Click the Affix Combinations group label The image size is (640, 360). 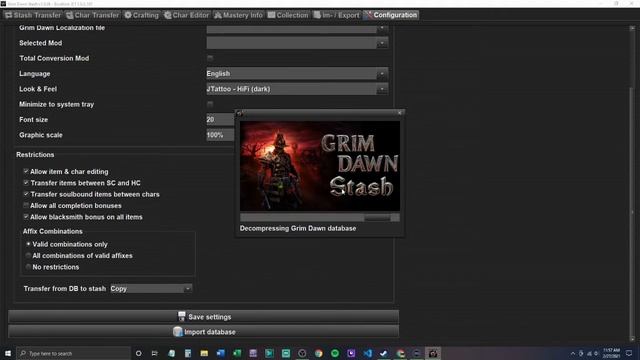point(53,231)
